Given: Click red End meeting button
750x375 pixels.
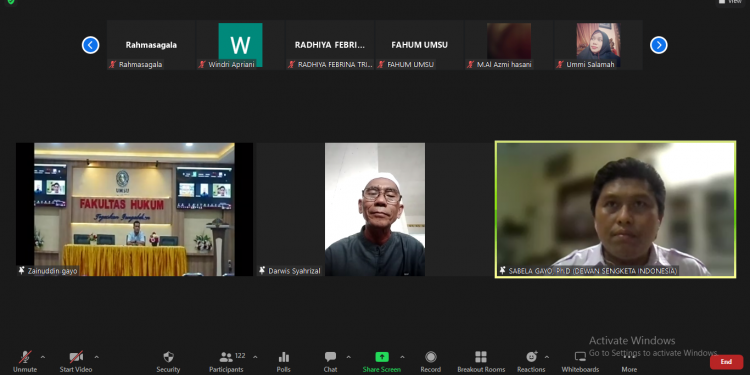Looking at the screenshot, I should click(x=726, y=362).
